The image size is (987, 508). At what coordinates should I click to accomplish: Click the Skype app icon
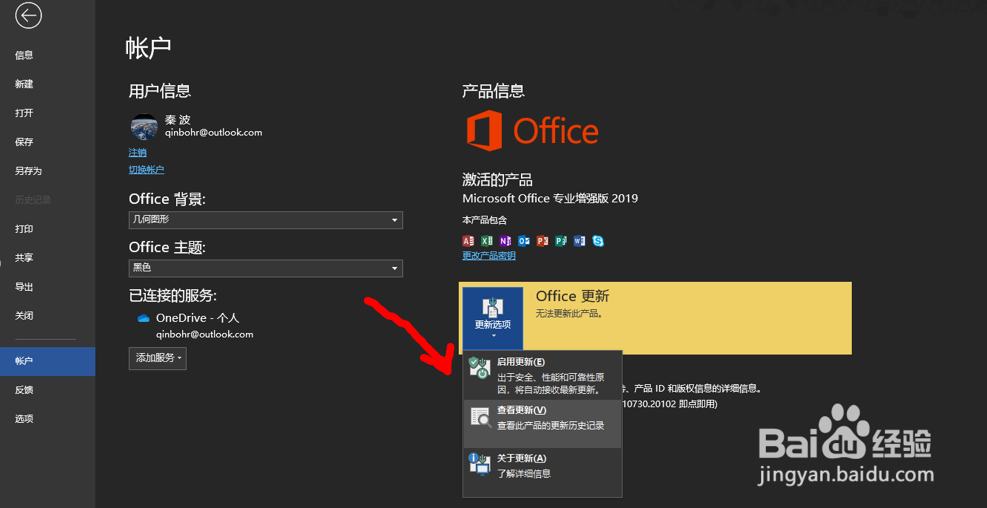pos(598,240)
